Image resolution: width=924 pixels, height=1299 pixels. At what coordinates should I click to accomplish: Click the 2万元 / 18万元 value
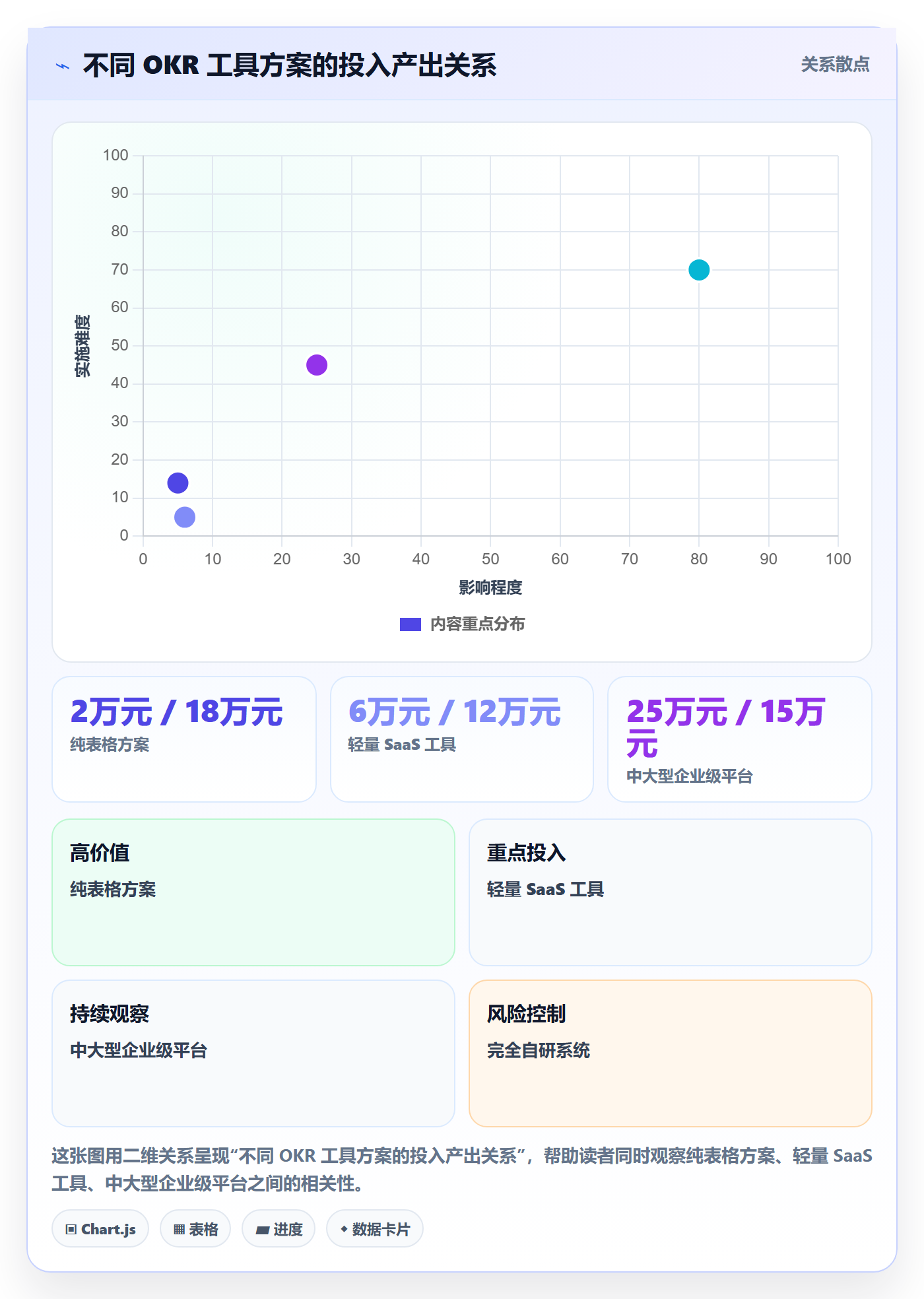pyautogui.click(x=177, y=712)
